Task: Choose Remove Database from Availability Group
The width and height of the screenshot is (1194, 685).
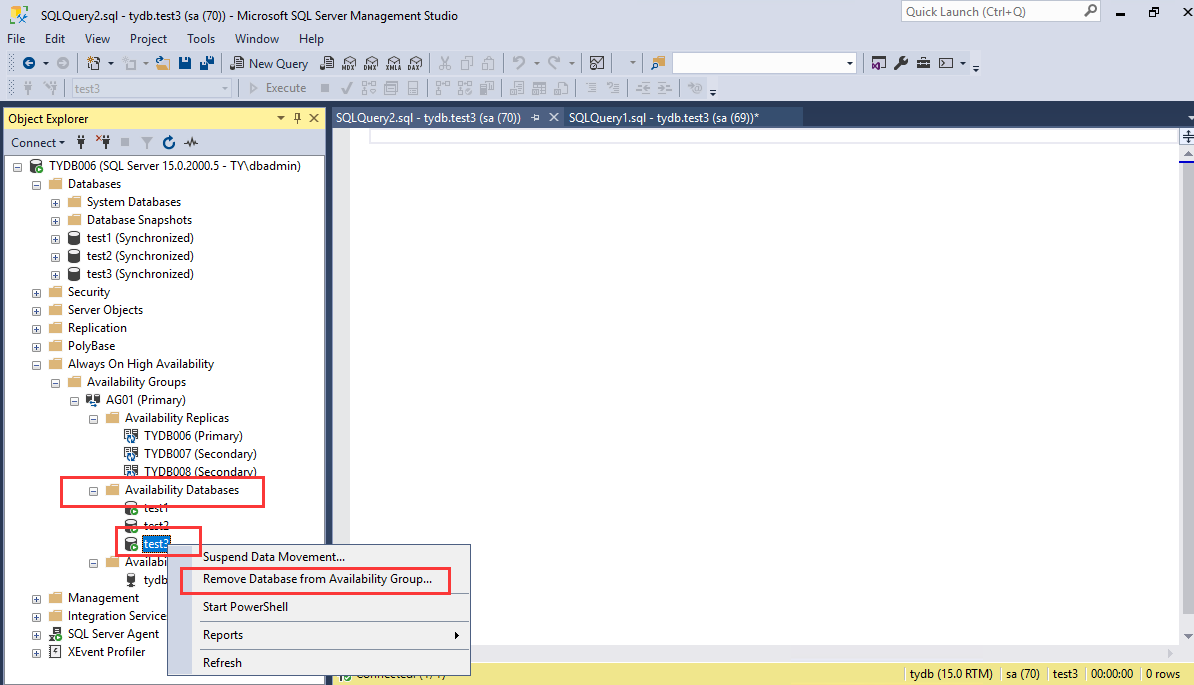Action: (x=318, y=579)
